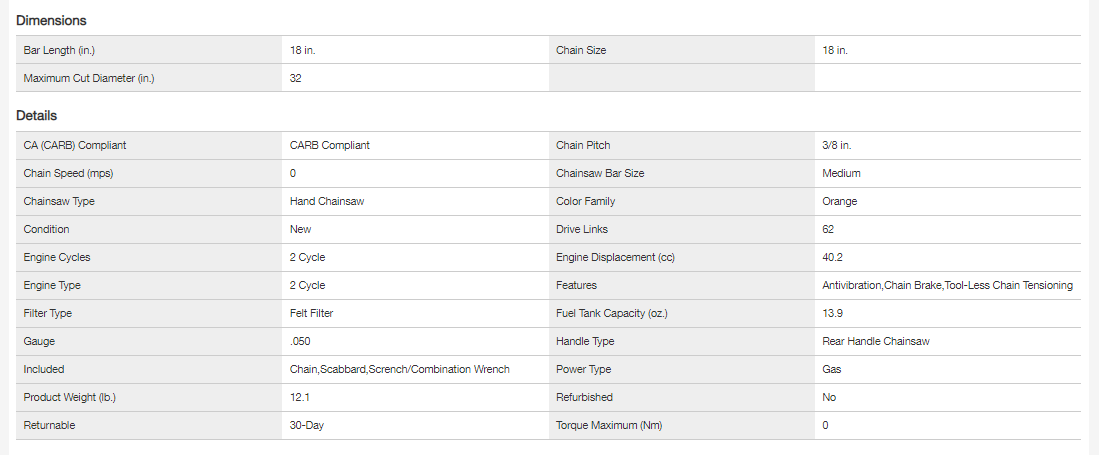Click the Felt Filter value
This screenshot has height=455, width=1099.
[312, 313]
